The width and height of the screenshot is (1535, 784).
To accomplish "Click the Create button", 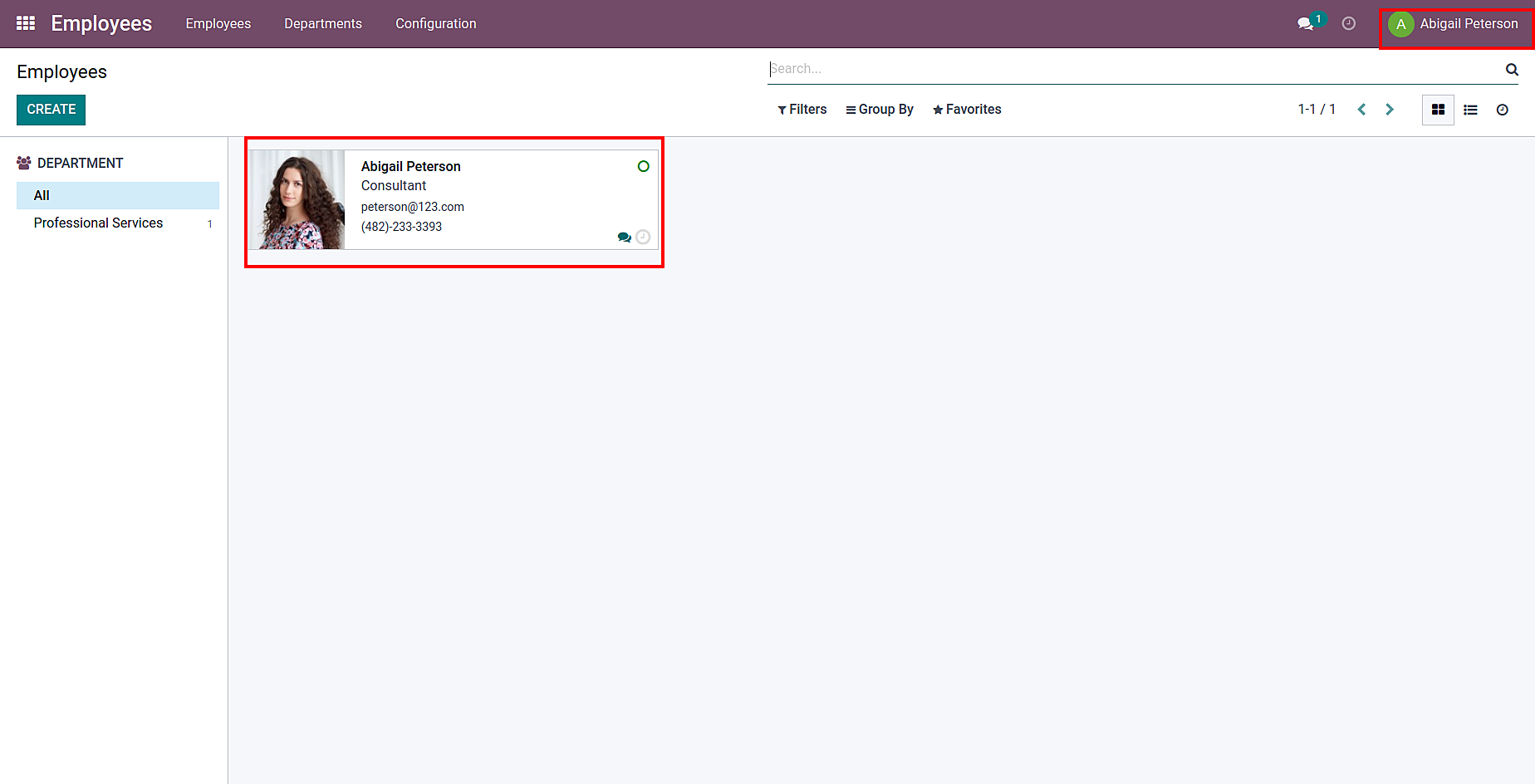I will pos(51,110).
